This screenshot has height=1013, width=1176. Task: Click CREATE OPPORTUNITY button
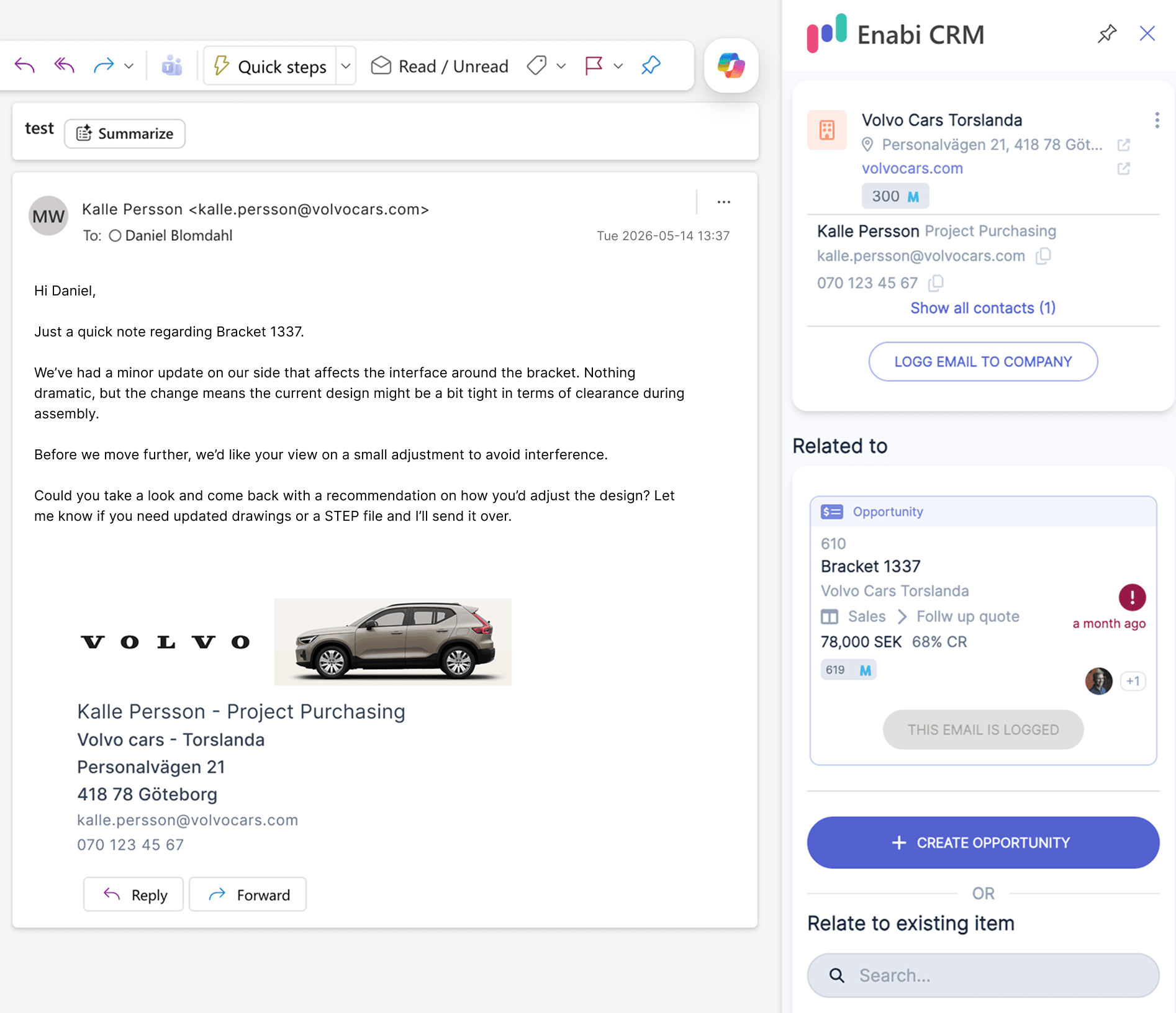click(983, 842)
